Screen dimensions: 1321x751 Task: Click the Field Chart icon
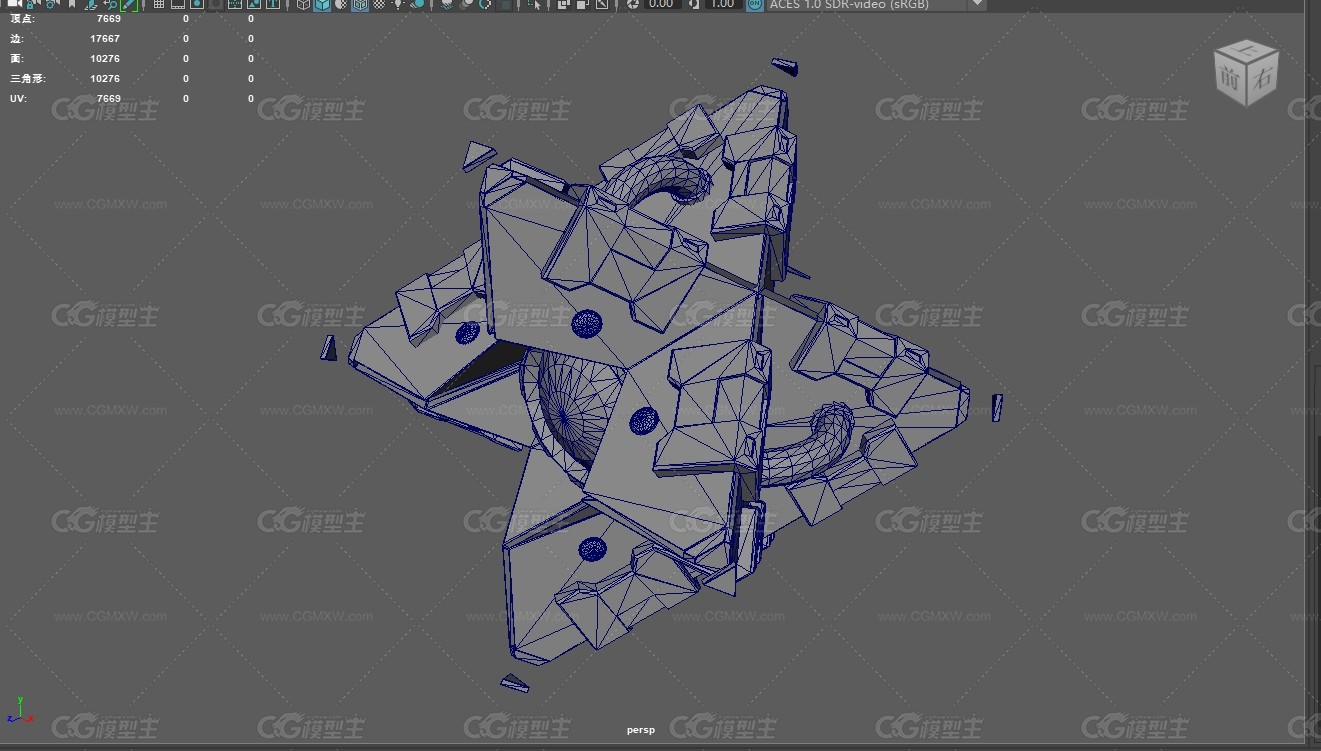point(234,4)
